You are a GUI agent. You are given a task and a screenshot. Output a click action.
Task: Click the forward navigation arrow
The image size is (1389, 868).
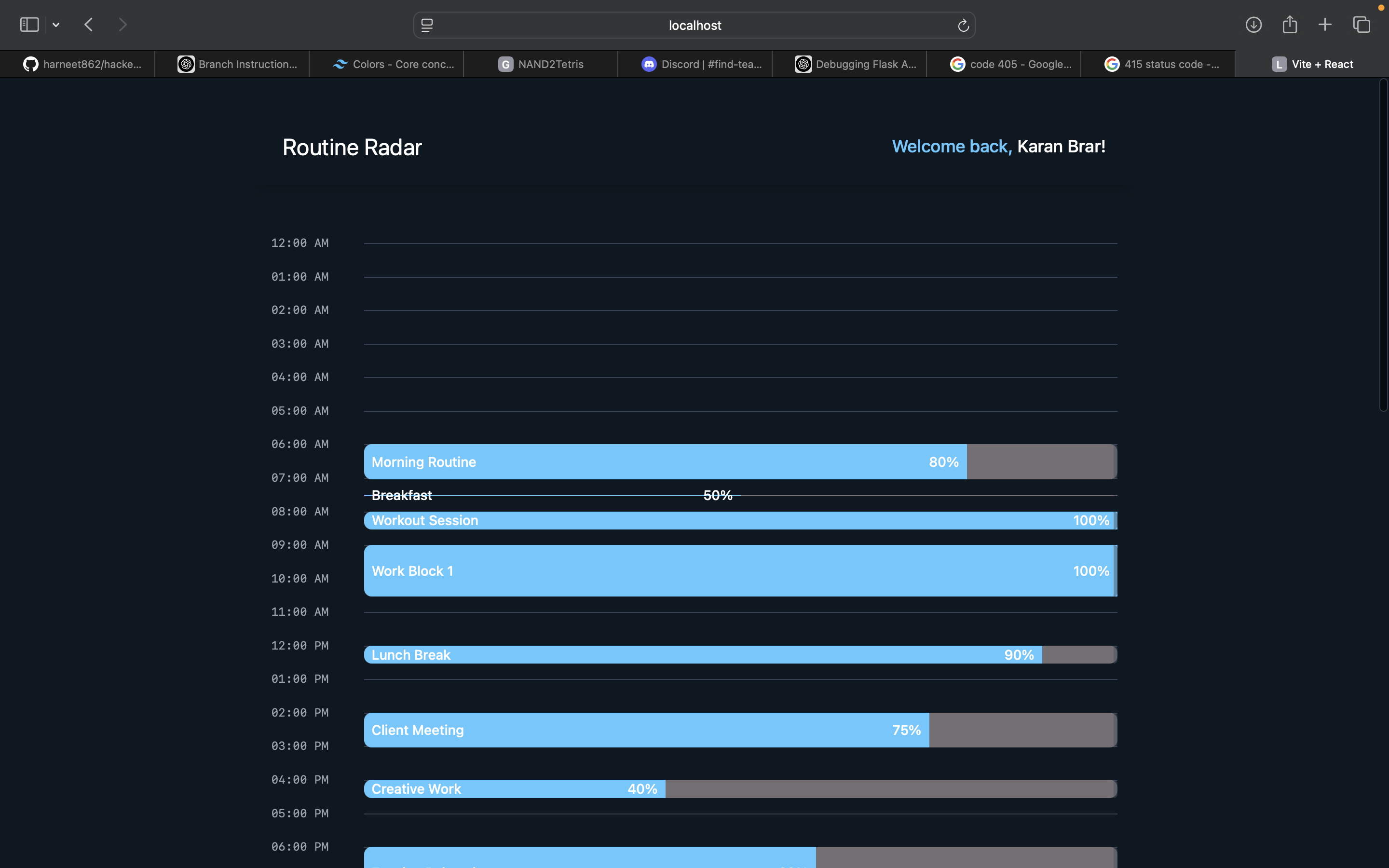(x=122, y=25)
